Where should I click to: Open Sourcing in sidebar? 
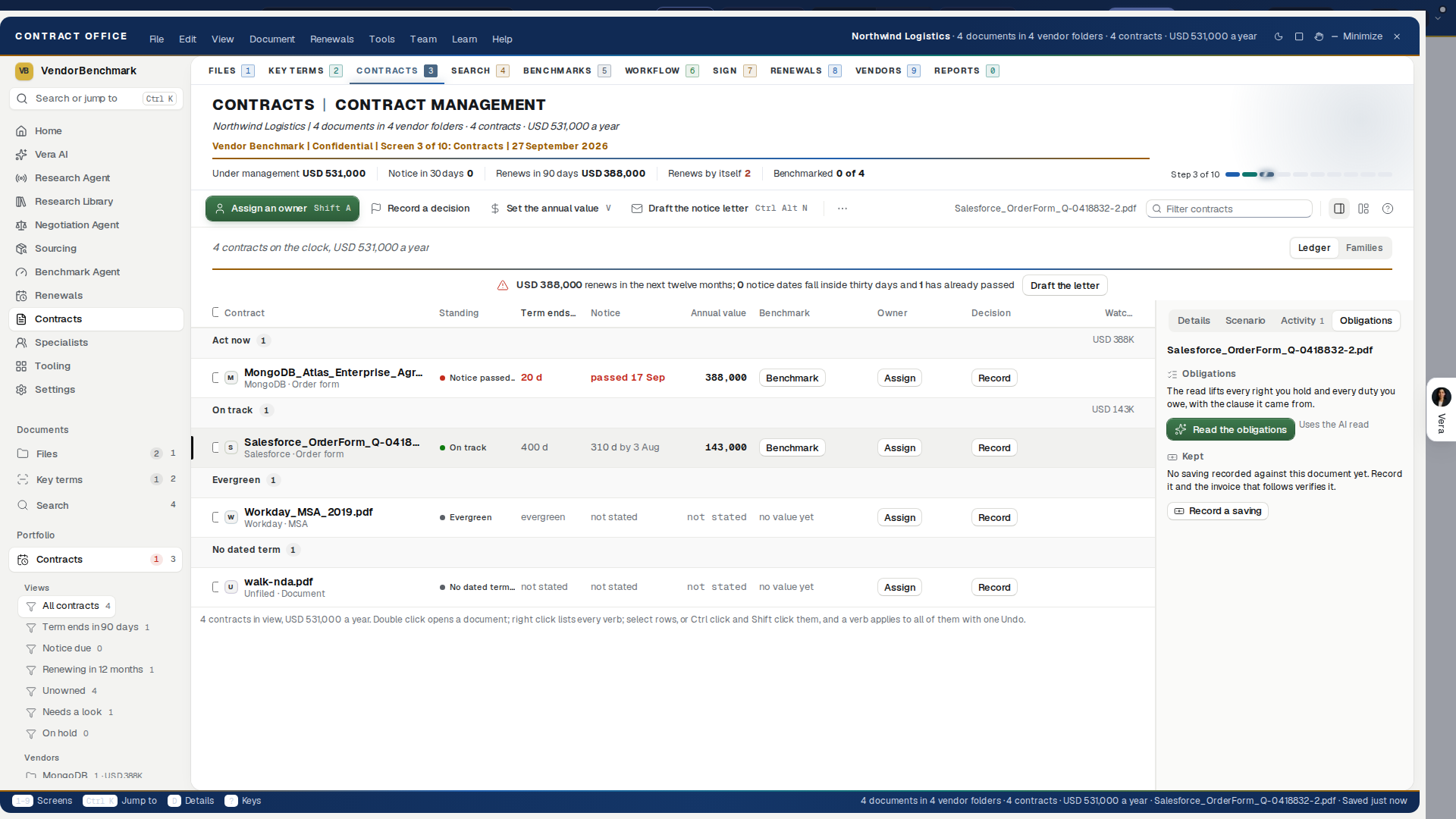point(96,249)
